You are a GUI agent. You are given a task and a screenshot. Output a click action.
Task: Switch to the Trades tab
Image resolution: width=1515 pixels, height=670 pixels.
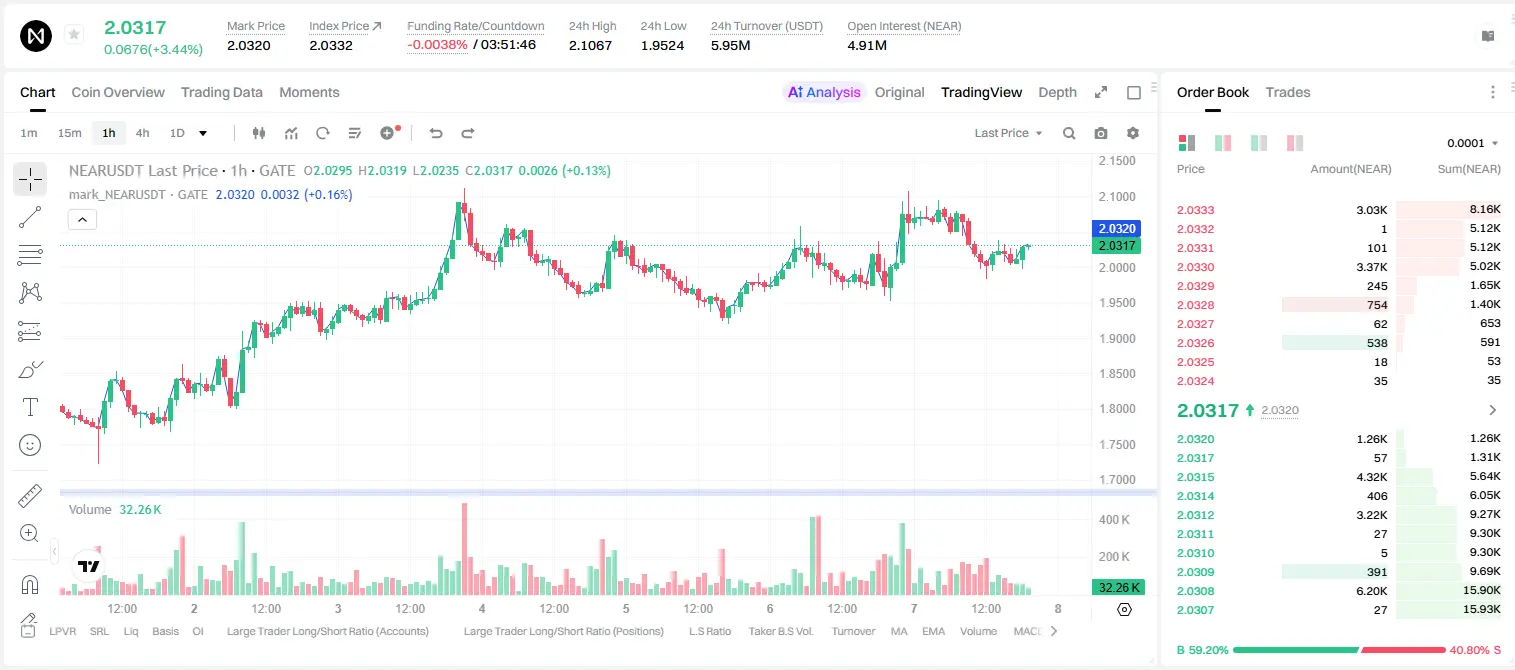click(1287, 92)
